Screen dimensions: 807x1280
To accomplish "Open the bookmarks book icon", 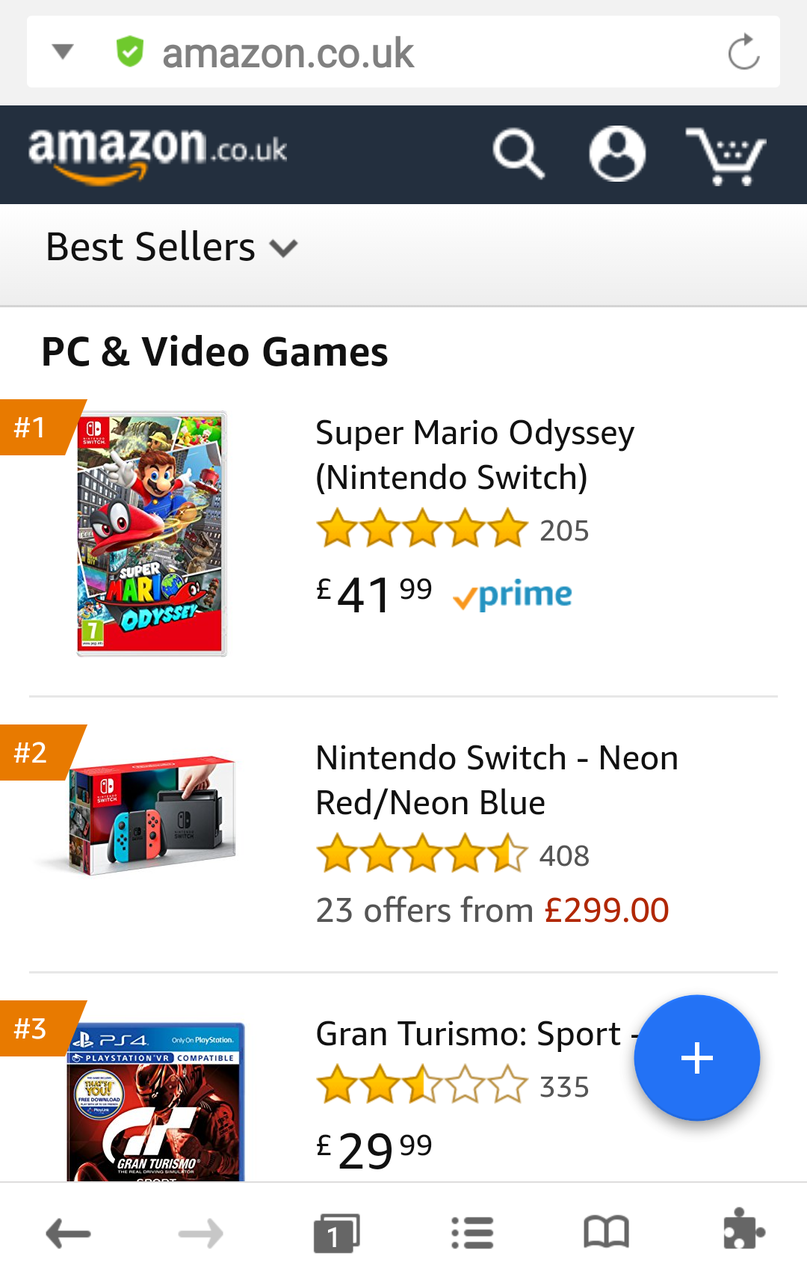I will pyautogui.click(x=606, y=1234).
